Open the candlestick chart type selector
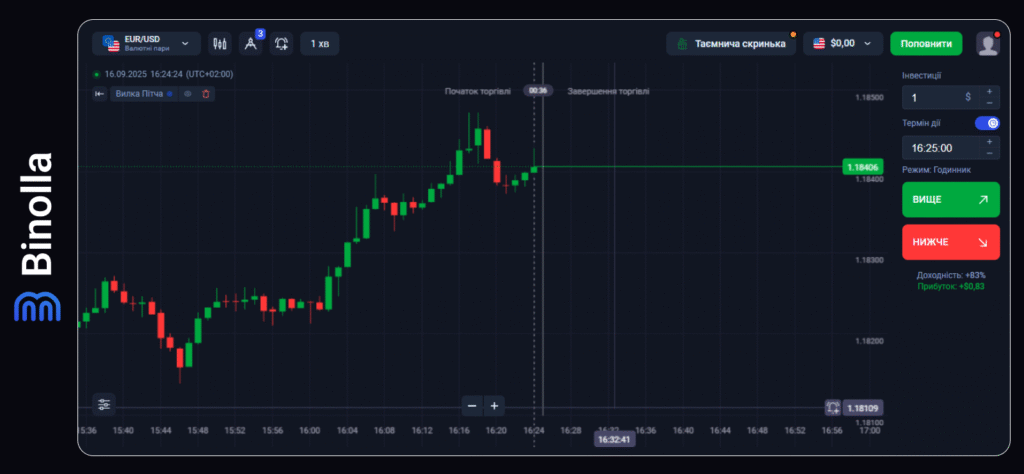 pos(220,44)
